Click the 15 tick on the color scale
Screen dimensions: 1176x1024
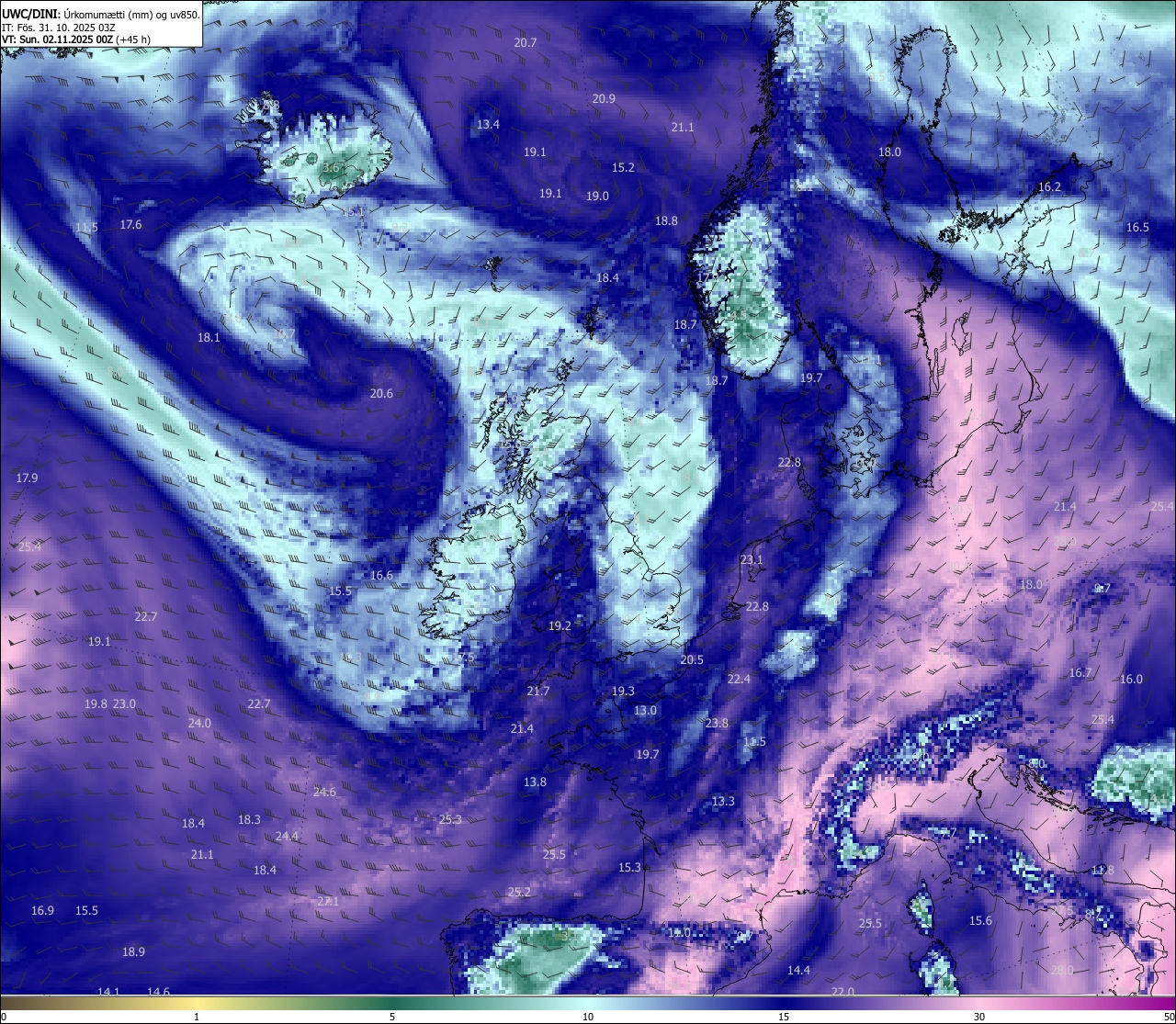click(784, 1017)
